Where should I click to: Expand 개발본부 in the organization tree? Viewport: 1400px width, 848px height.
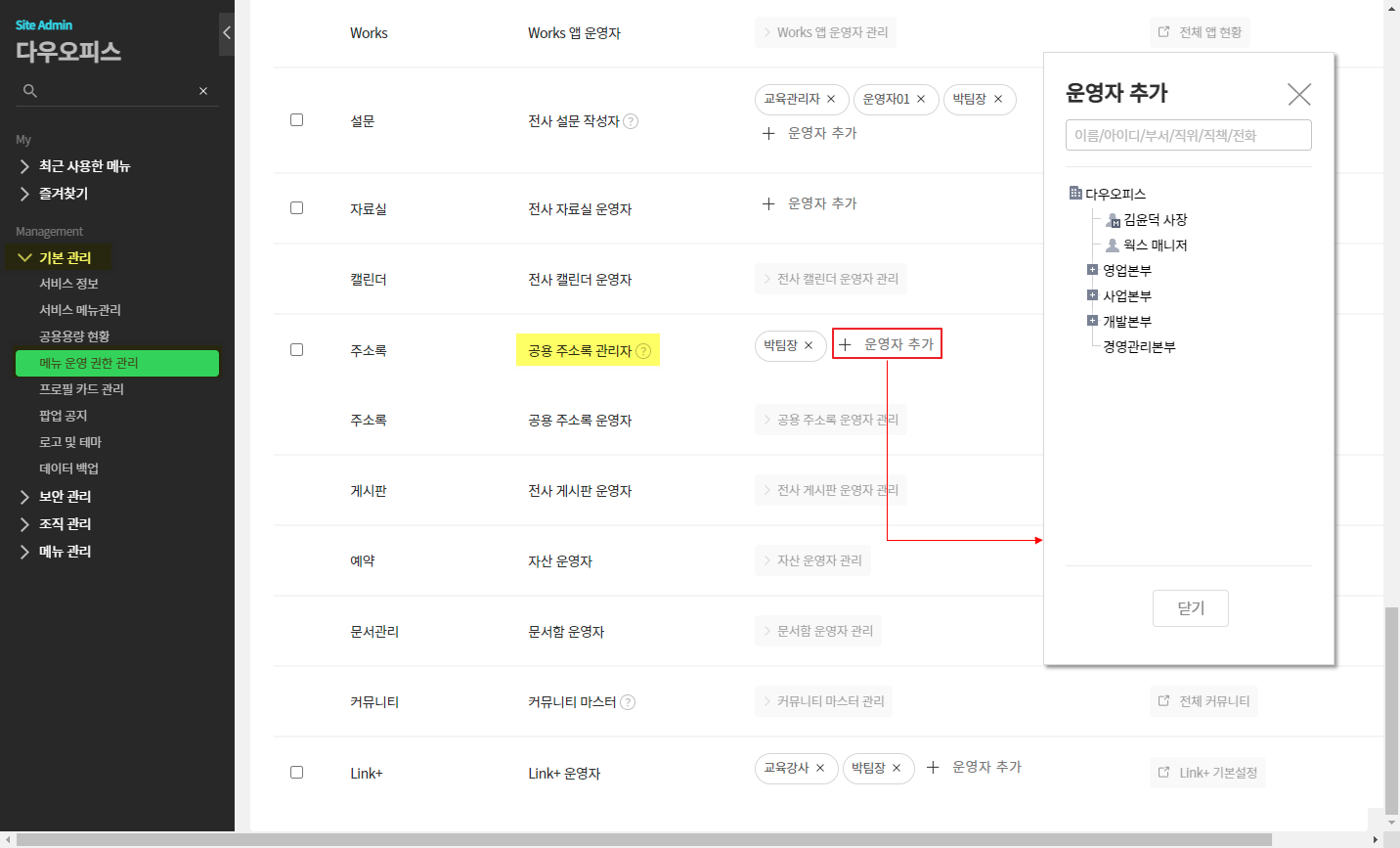[x=1092, y=321]
